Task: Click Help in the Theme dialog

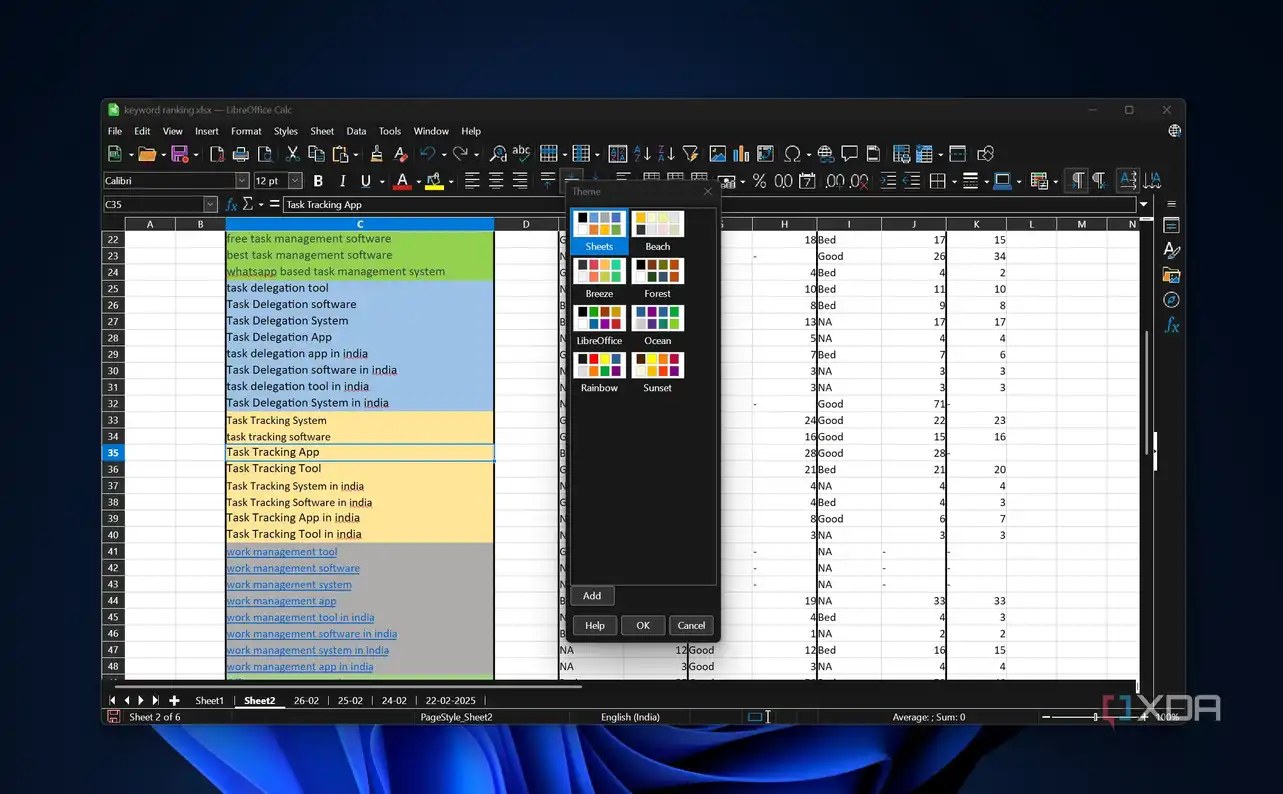Action: (595, 625)
